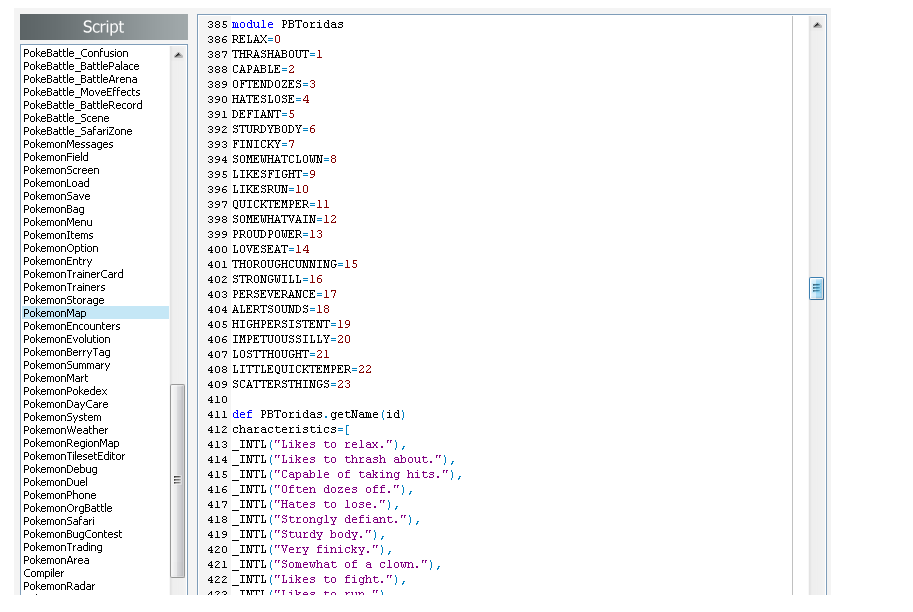Select PokemonOption in the list
This screenshot has width=913, height=612.
click(61, 248)
